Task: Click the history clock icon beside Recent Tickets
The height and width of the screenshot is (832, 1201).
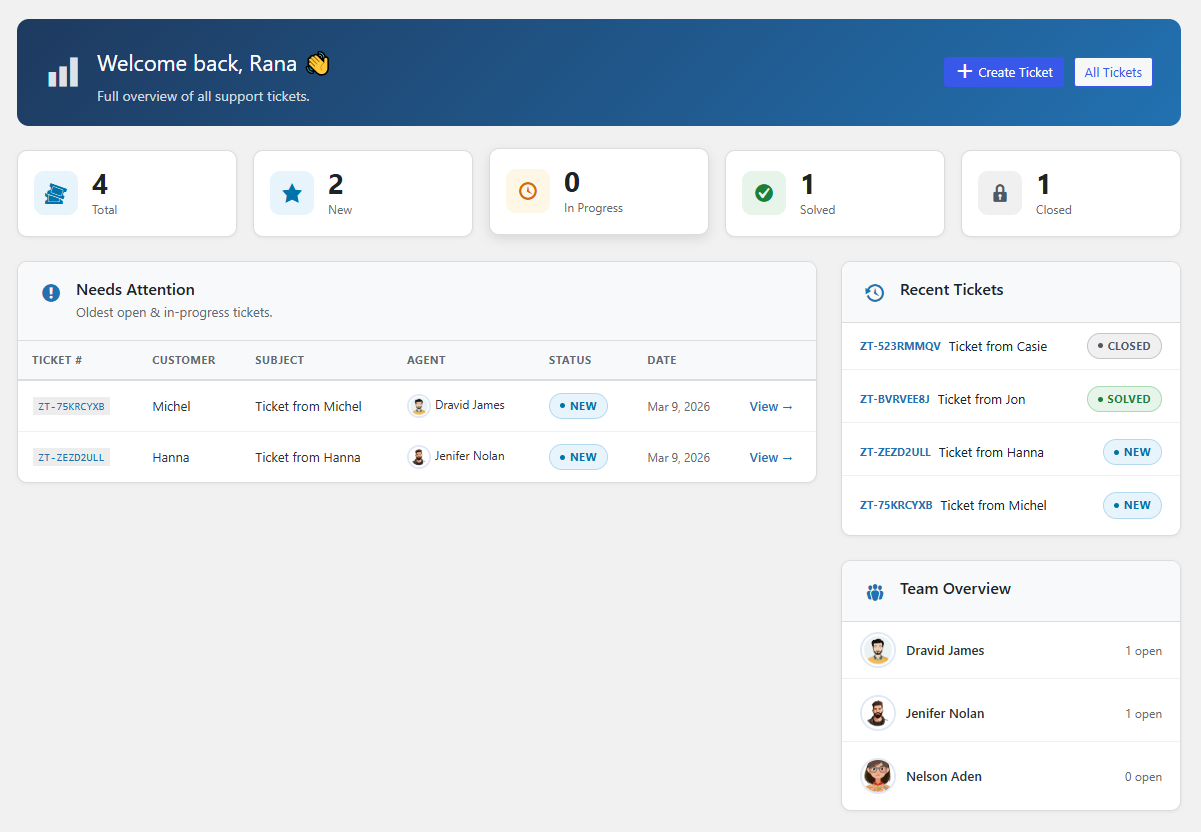Action: [x=874, y=293]
